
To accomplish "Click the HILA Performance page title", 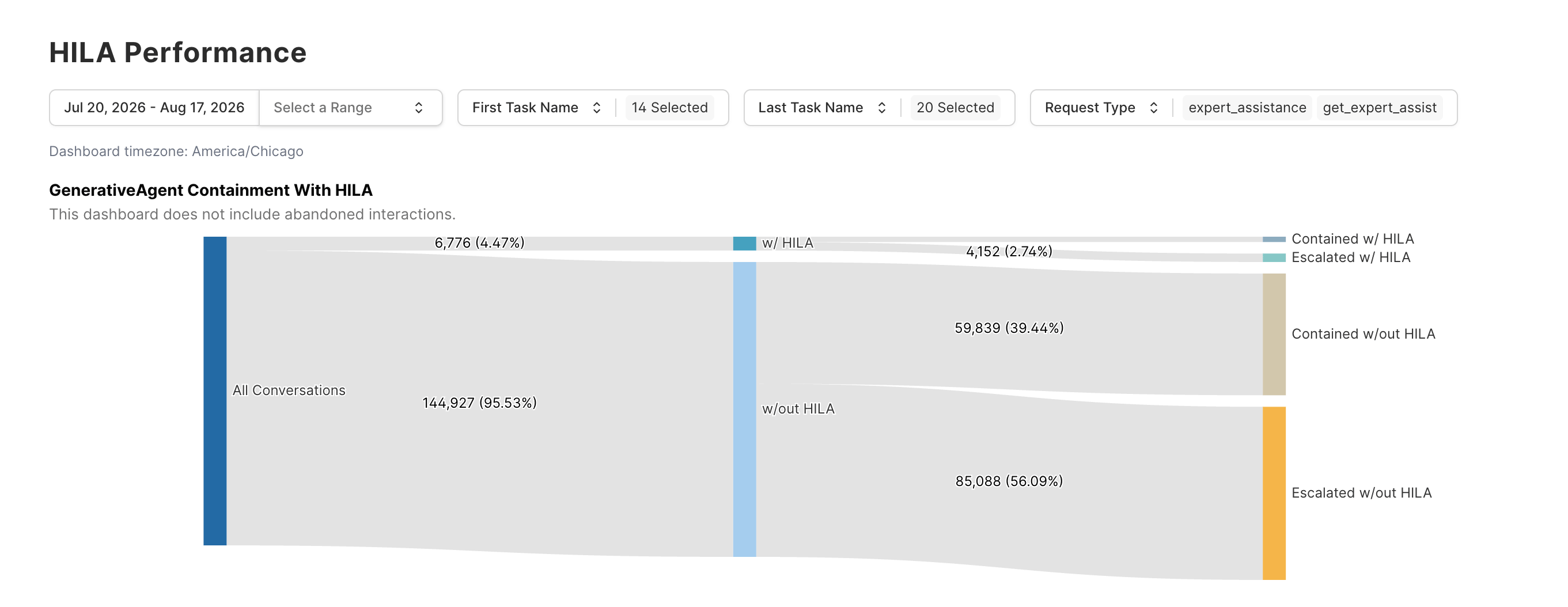I will [178, 52].
